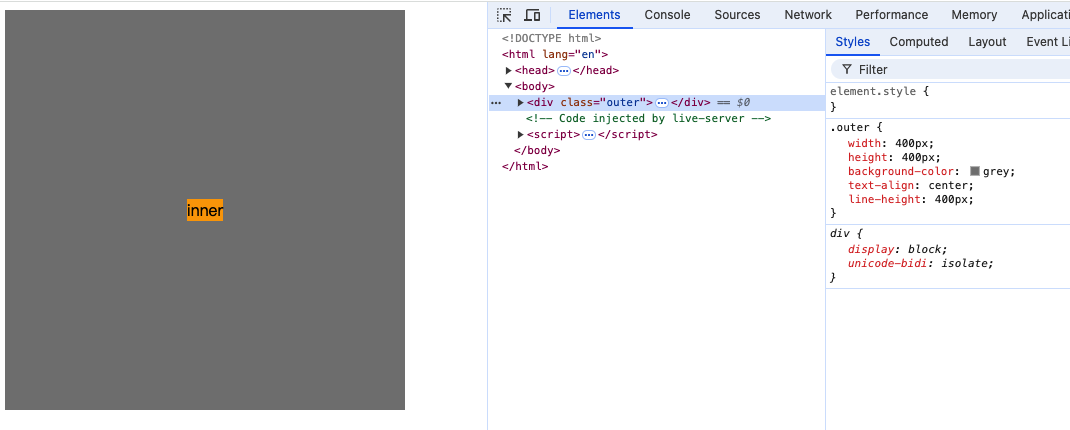
Task: Select the html lang="en" line
Action: 555,54
